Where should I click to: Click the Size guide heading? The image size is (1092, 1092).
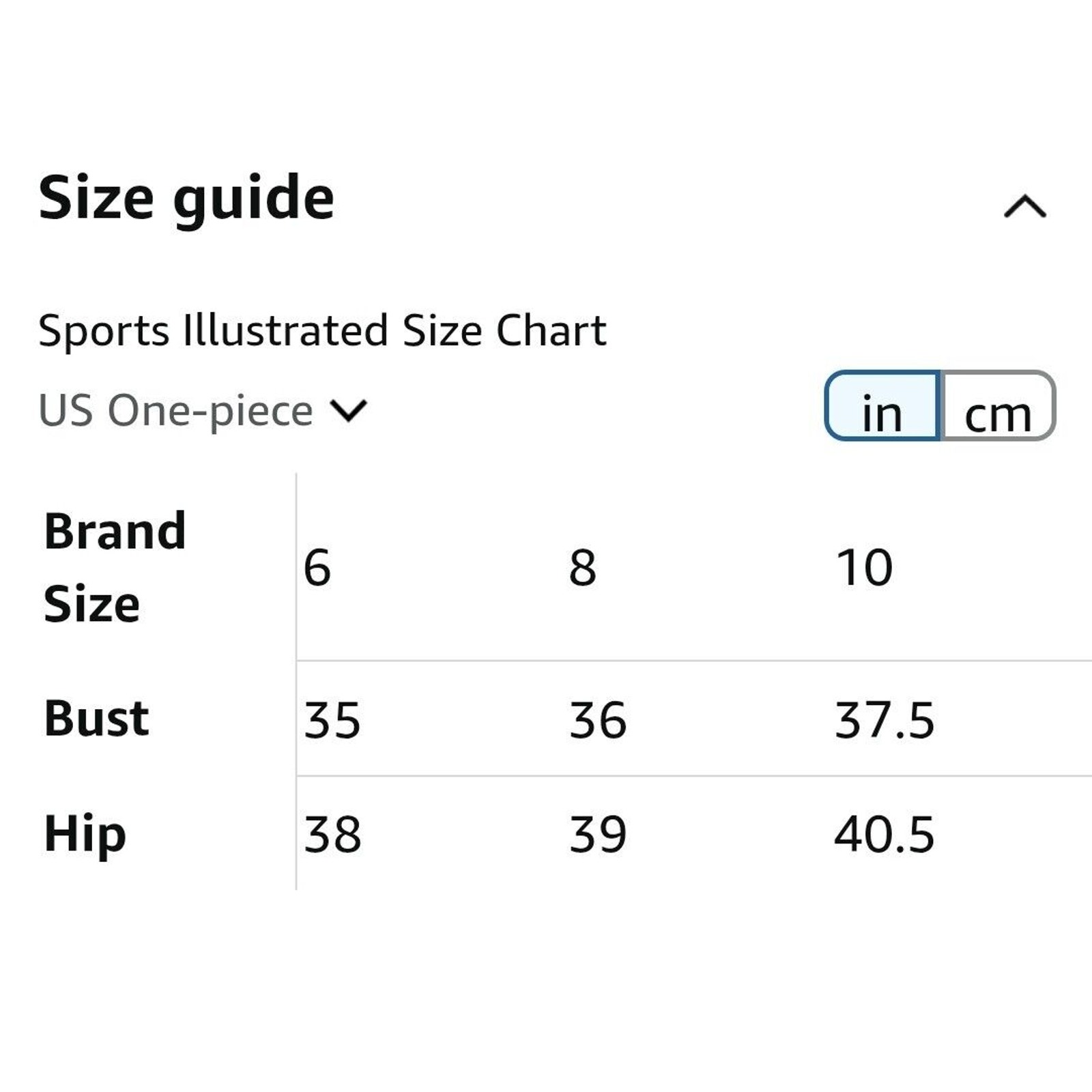(x=186, y=198)
